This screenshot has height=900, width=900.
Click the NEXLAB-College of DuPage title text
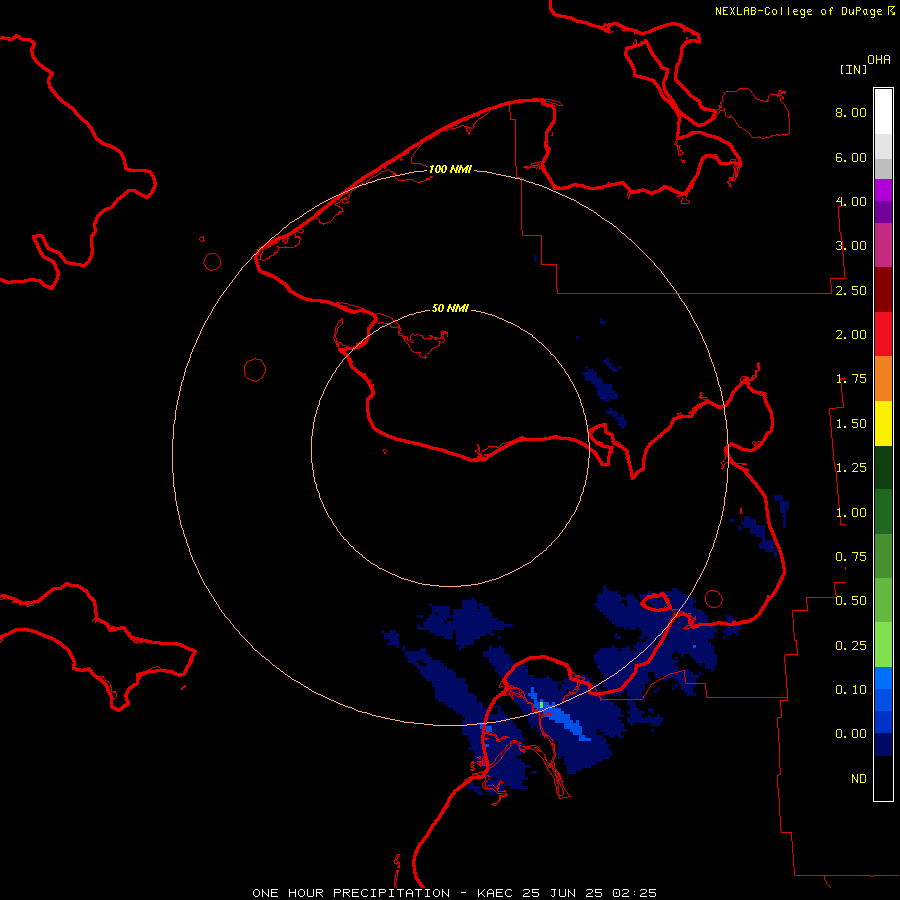(798, 11)
